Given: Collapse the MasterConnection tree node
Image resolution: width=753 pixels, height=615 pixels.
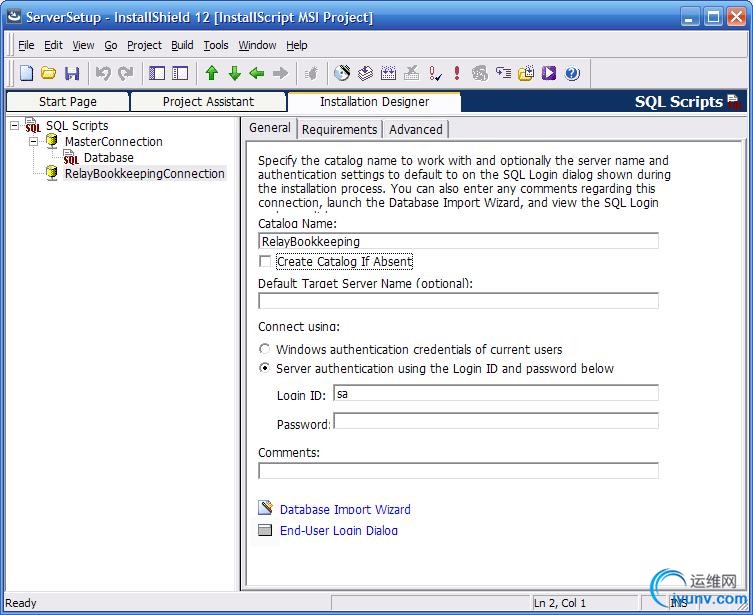Looking at the screenshot, I should click(34, 142).
